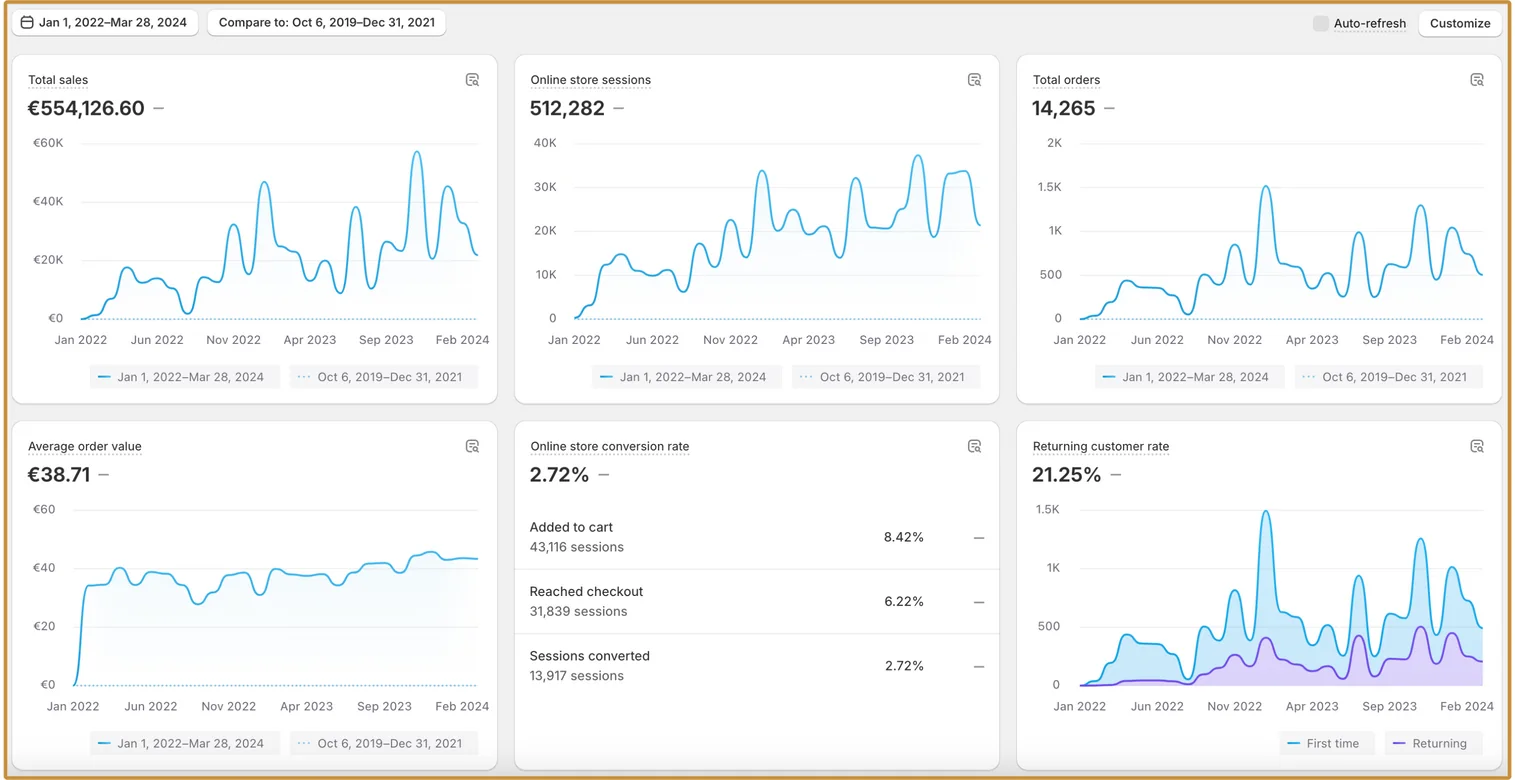Screen dimensions: 1515x780
Task: Select the Sessions converted row
Action: coord(757,666)
